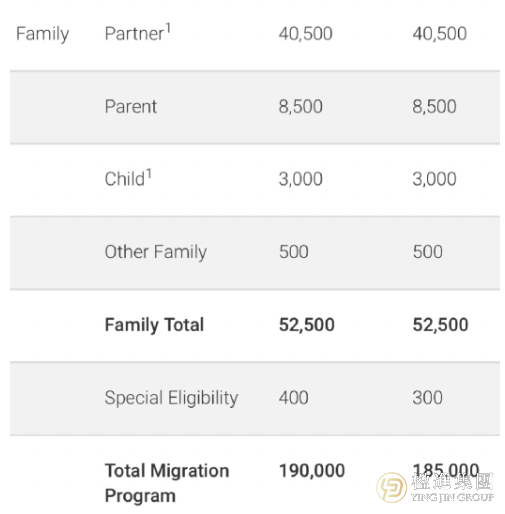Click the first 3,000 Child value
This screenshot has height=514, width=505.
(301, 179)
